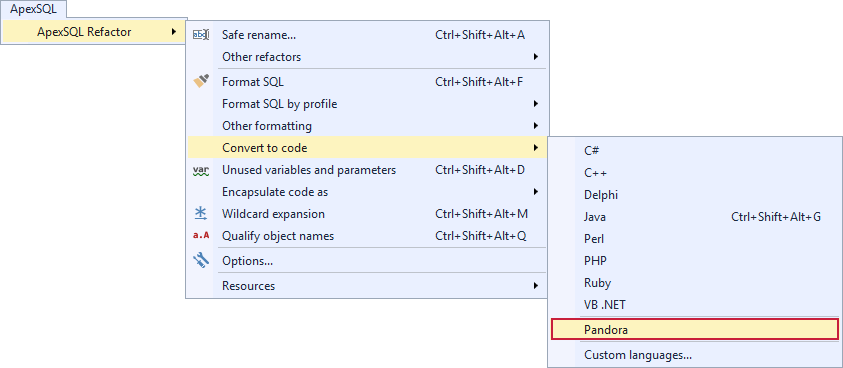Screen dimensions: 843x368
Task: Expand the Convert to code arrow
Action: pyautogui.click(x=536, y=147)
